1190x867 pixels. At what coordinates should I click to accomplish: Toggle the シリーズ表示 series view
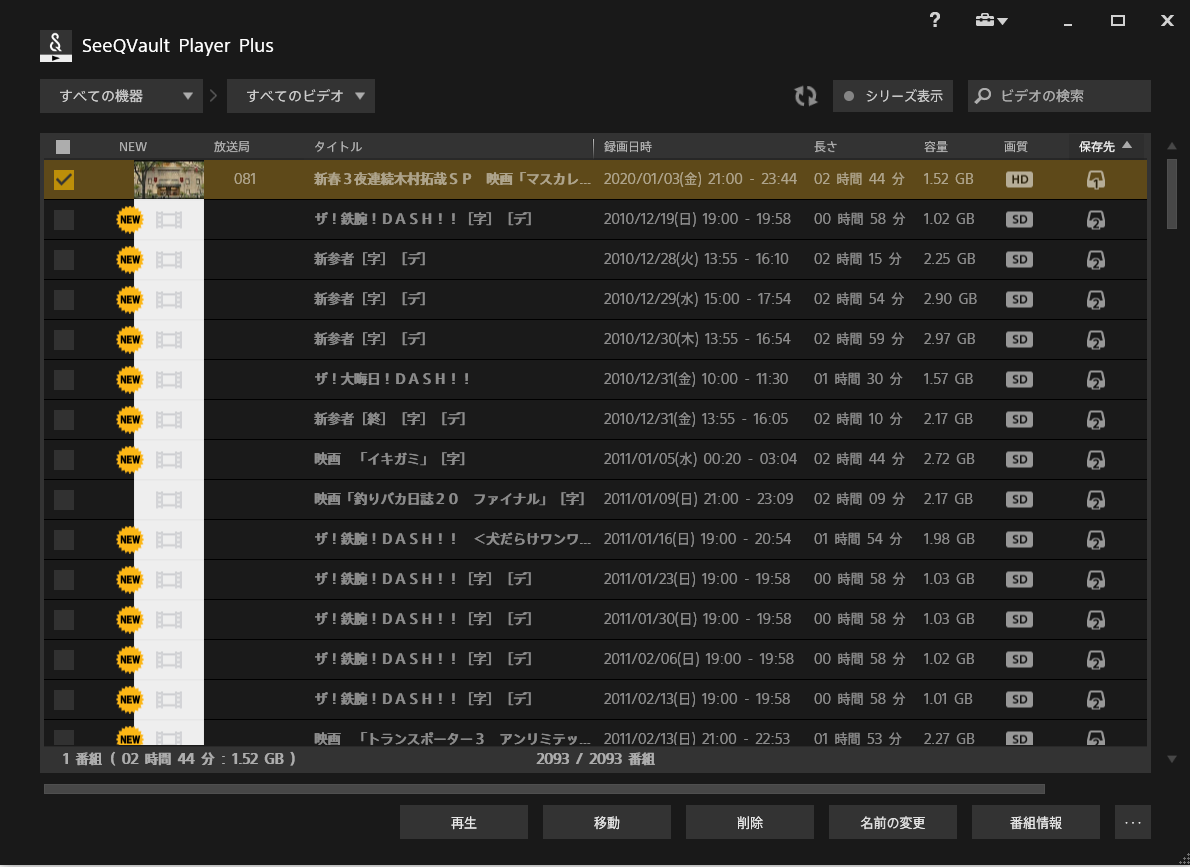(x=892, y=96)
